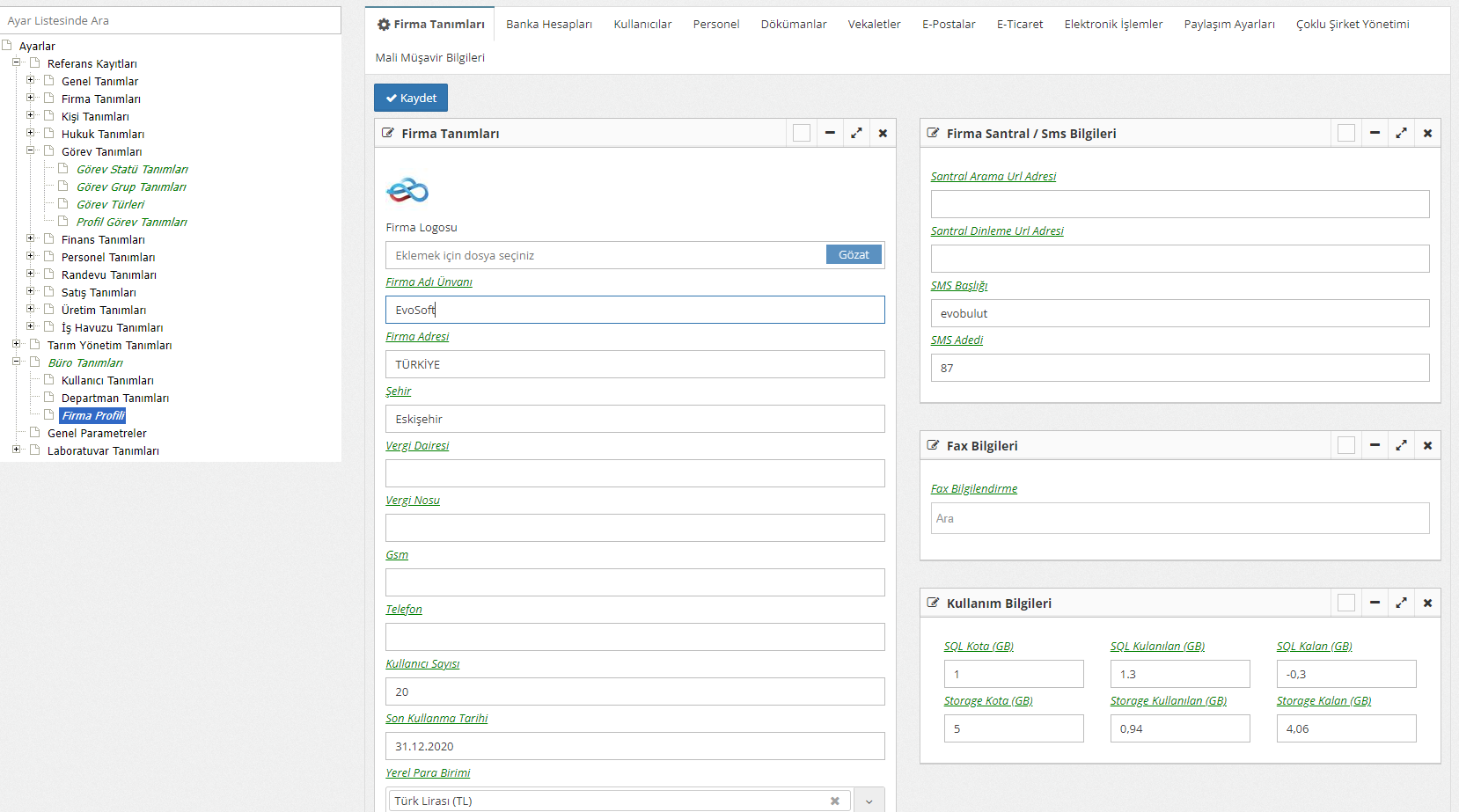Screen dimensions: 1459x812
Task: Toggle checkbox in Firma Tanımları panel header
Action: (x=802, y=133)
